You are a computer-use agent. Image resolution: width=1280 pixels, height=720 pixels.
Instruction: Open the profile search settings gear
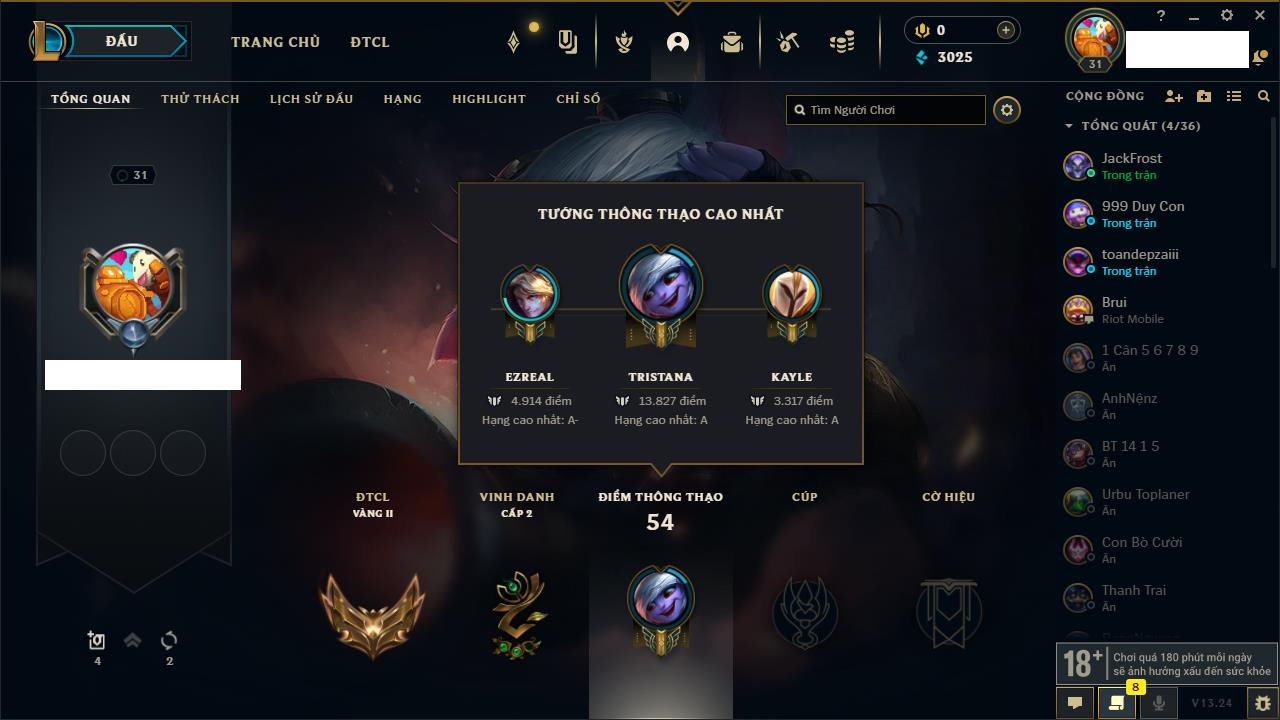pyautogui.click(x=1007, y=110)
